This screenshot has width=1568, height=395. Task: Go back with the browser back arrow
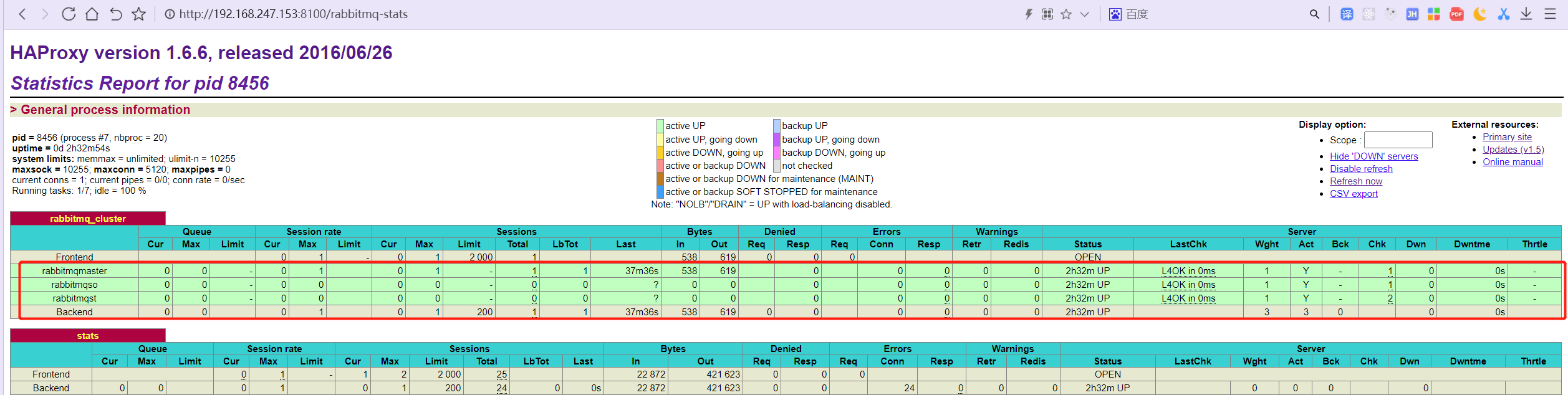pos(22,14)
